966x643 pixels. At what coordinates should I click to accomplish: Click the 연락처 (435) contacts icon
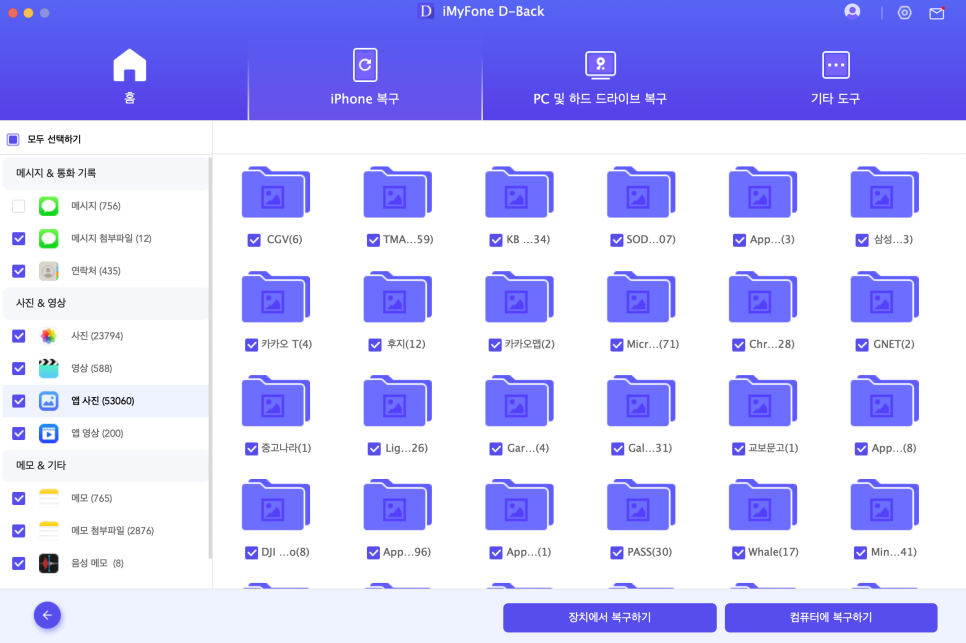49,271
